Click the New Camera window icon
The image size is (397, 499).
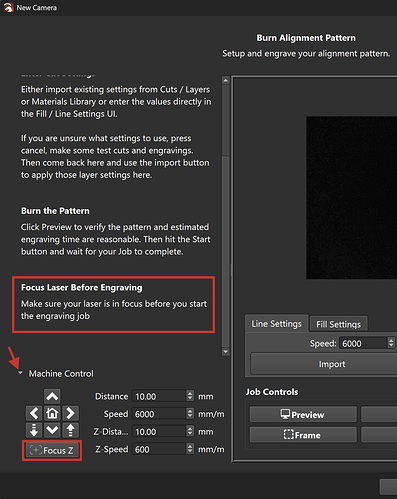pyautogui.click(x=8, y=8)
